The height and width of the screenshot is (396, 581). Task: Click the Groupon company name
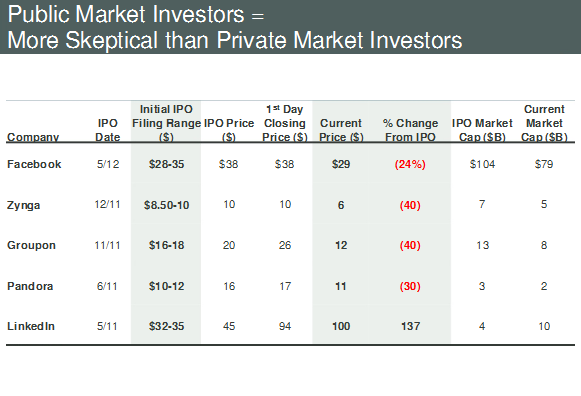coord(31,245)
